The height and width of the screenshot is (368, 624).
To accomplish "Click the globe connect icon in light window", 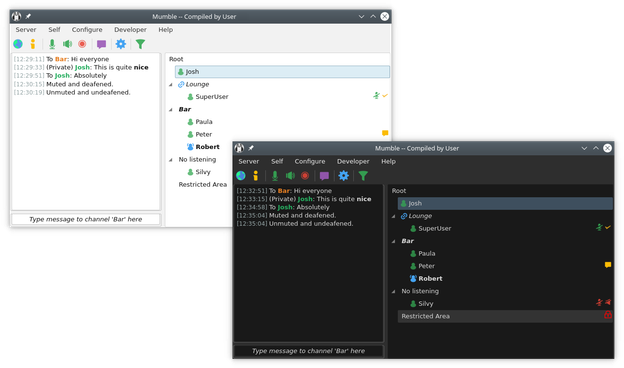I will [18, 44].
